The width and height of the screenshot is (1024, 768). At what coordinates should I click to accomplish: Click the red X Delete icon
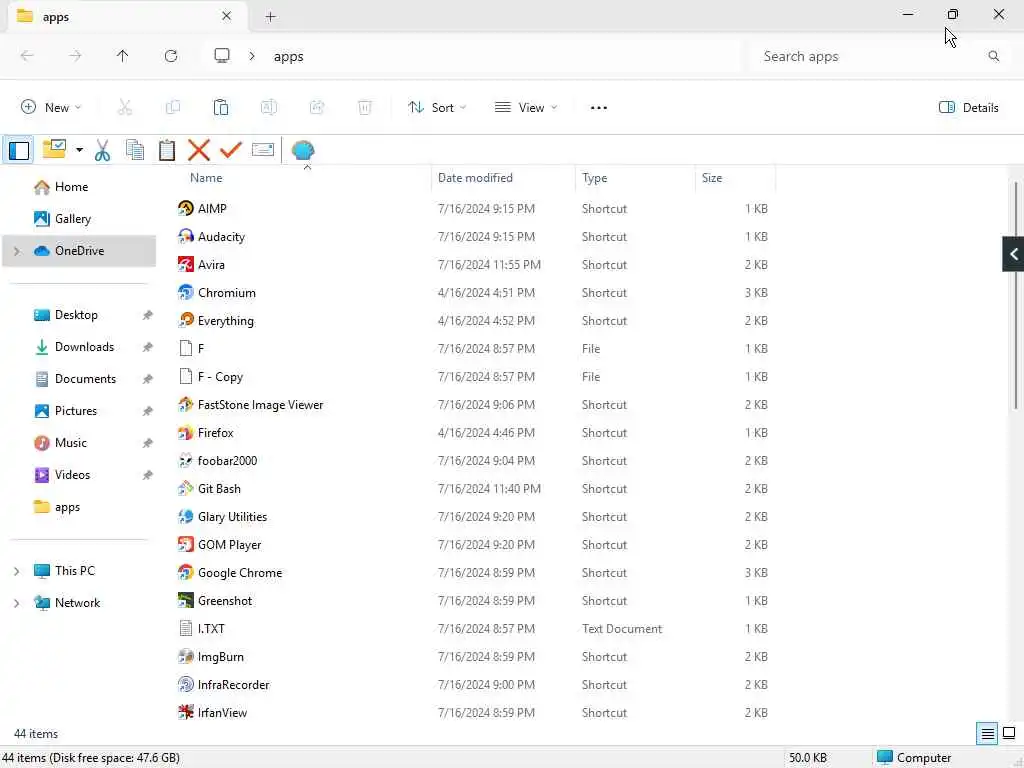199,150
